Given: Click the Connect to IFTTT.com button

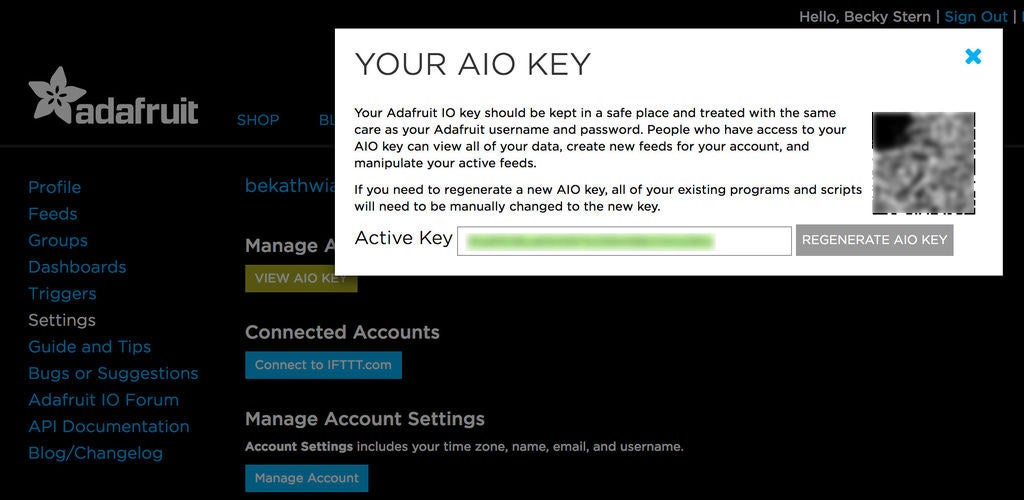Looking at the screenshot, I should coord(323,365).
